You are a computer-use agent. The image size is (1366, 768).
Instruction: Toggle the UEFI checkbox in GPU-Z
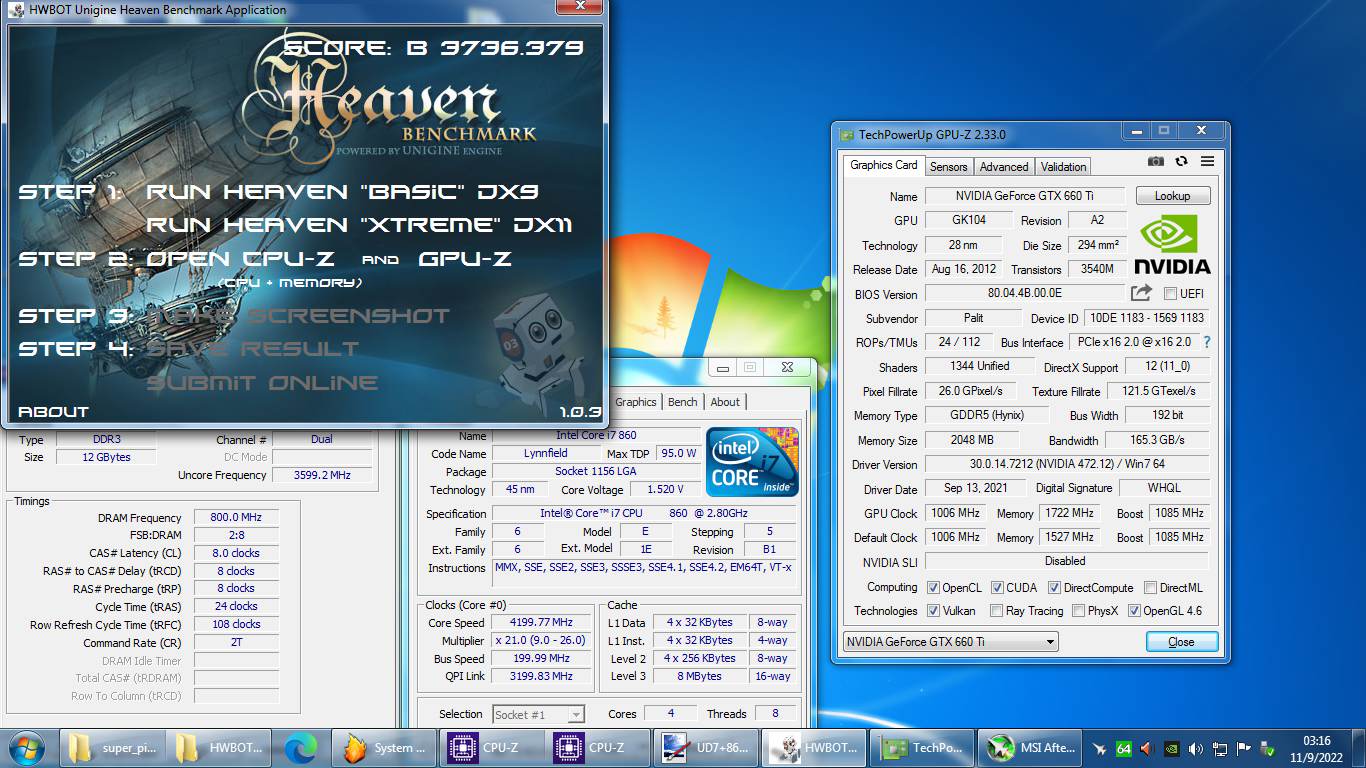click(x=1171, y=294)
